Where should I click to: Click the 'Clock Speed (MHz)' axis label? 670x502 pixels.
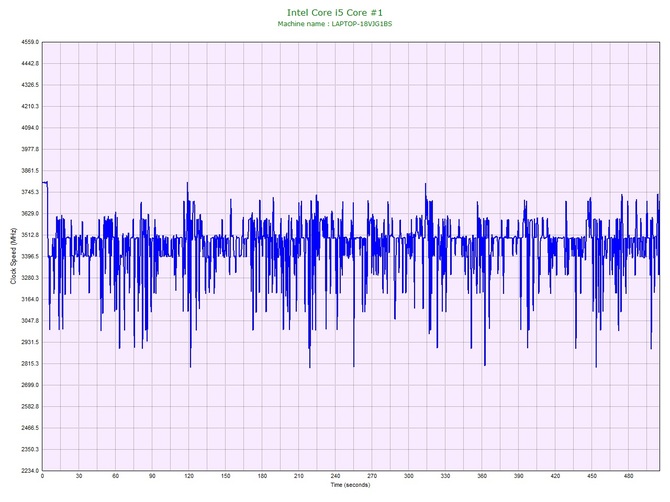point(13,256)
